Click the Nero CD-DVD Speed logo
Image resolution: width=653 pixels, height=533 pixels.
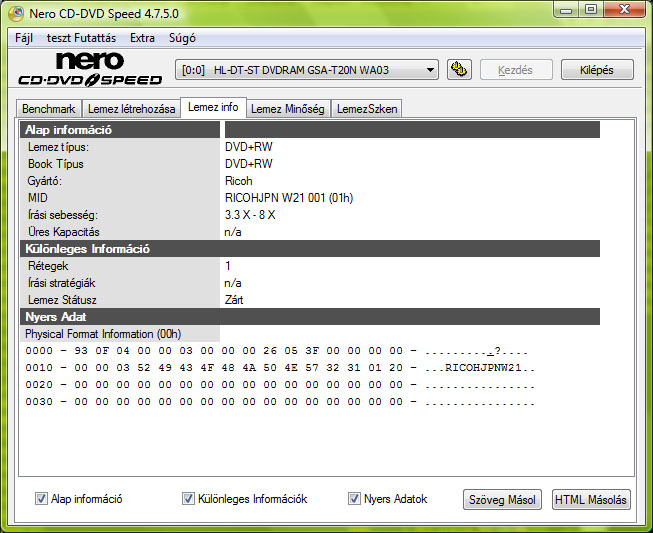(x=90, y=69)
